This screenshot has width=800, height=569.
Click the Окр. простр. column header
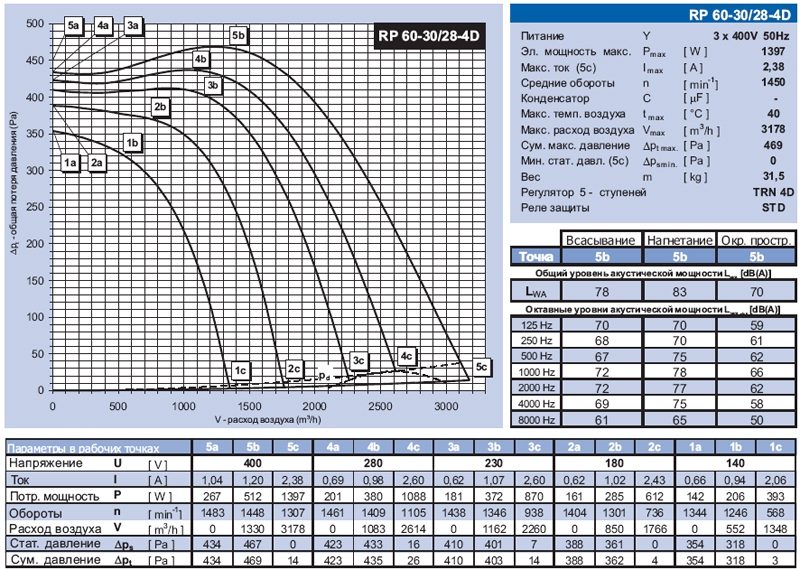[756, 240]
